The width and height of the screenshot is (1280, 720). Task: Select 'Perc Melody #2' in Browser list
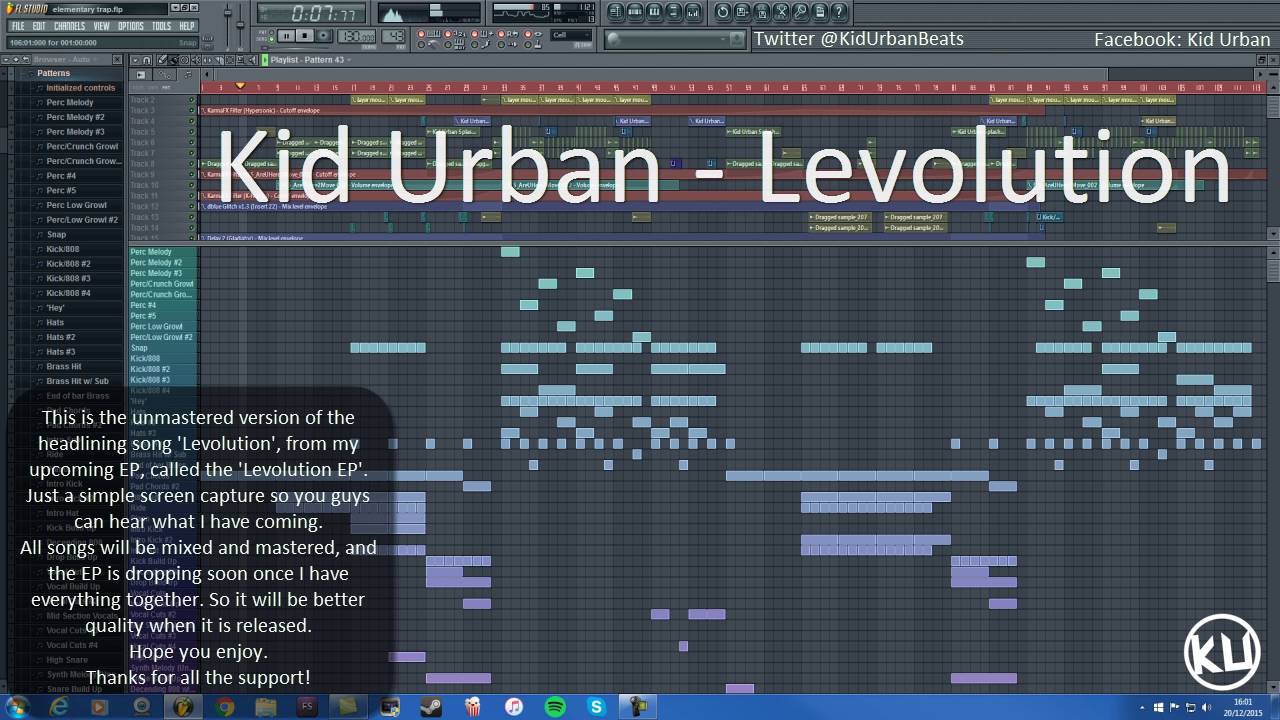tap(75, 117)
